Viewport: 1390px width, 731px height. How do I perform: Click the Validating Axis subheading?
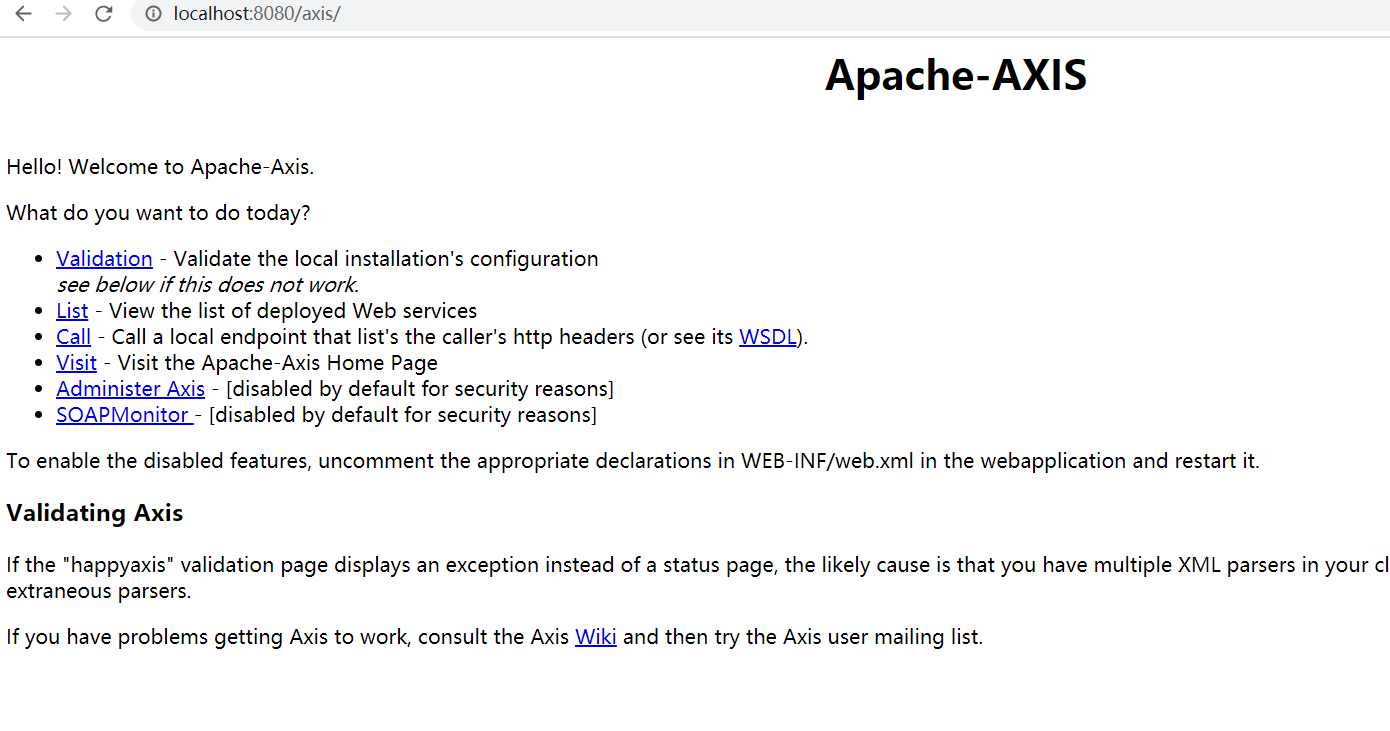tap(95, 513)
